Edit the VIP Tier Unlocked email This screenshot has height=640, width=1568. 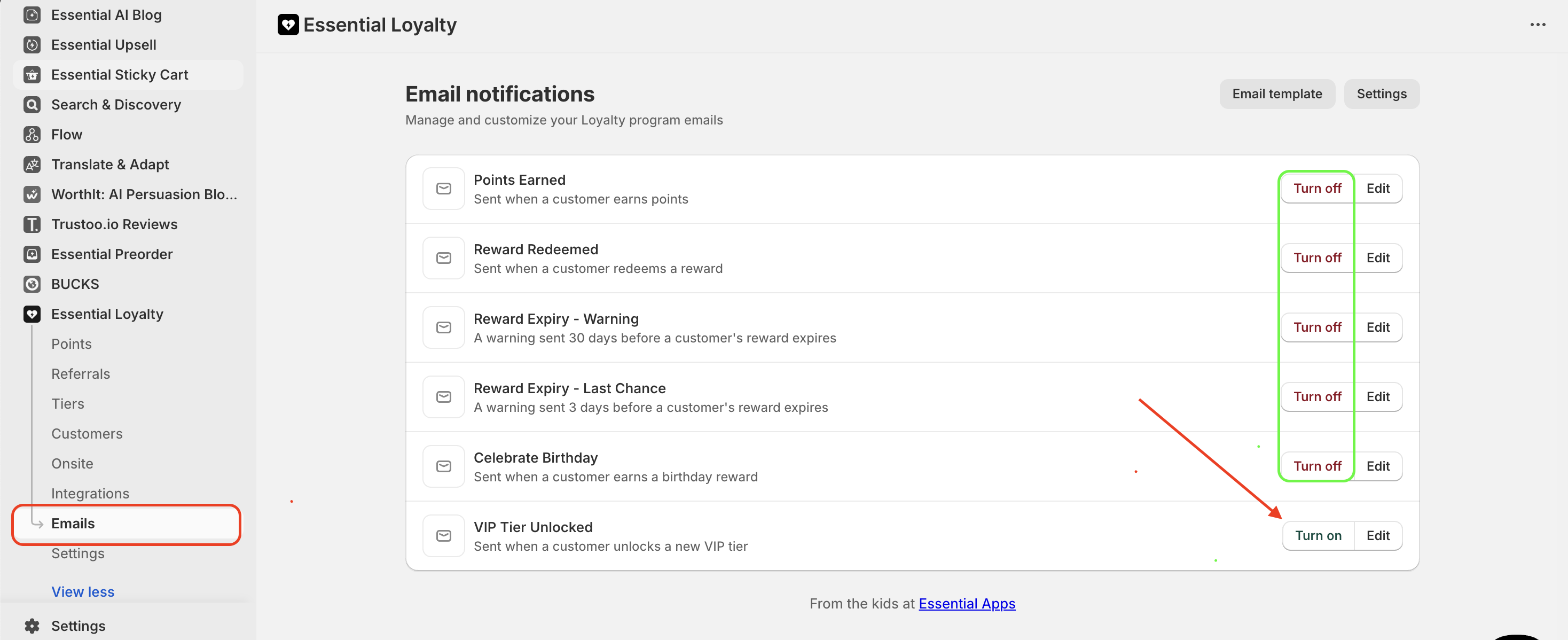point(1377,535)
